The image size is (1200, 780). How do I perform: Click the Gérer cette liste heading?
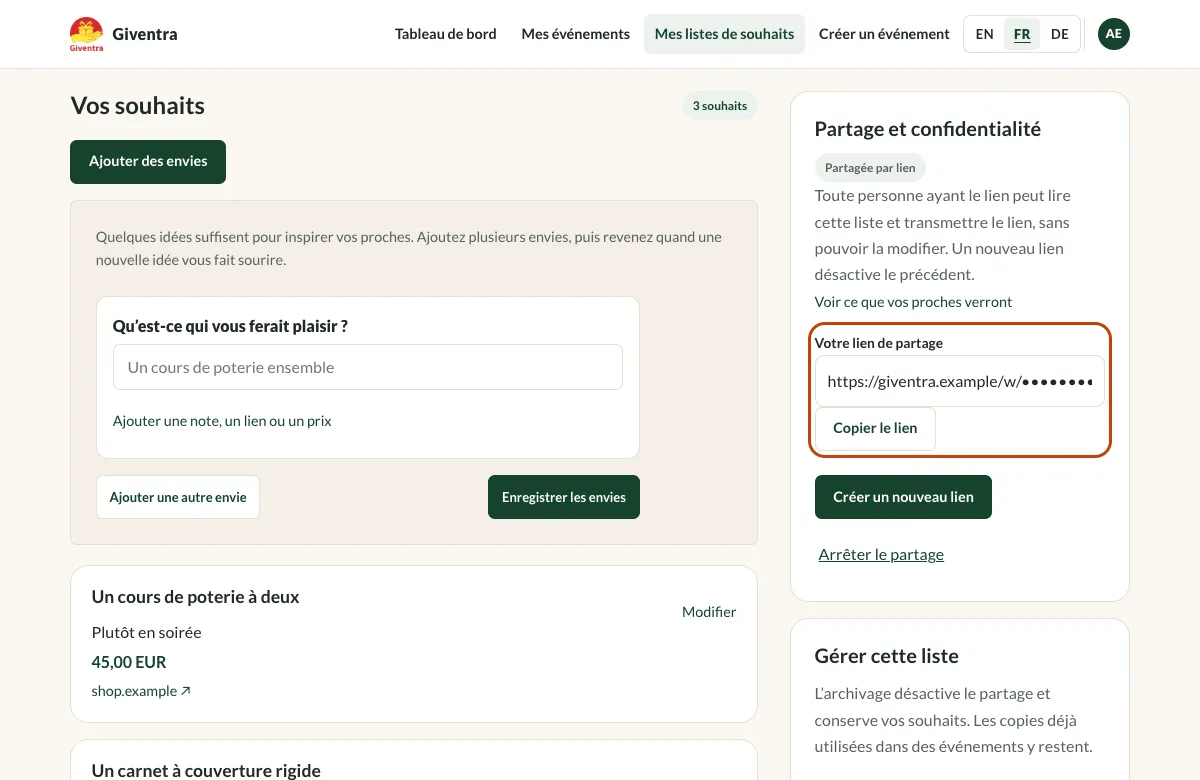coord(887,656)
